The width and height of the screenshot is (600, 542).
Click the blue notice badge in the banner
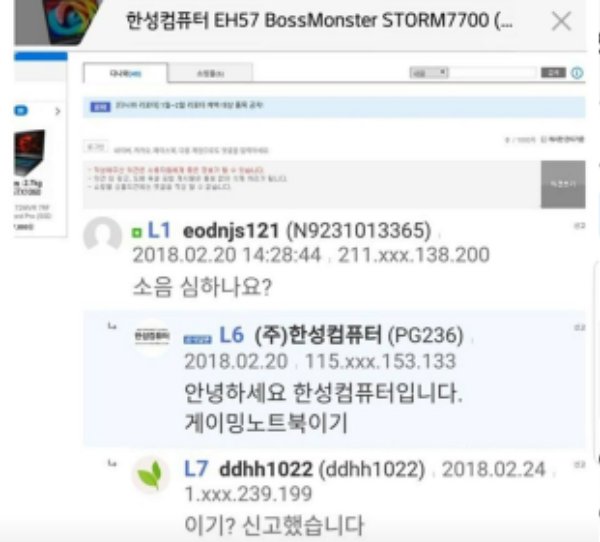(x=100, y=107)
